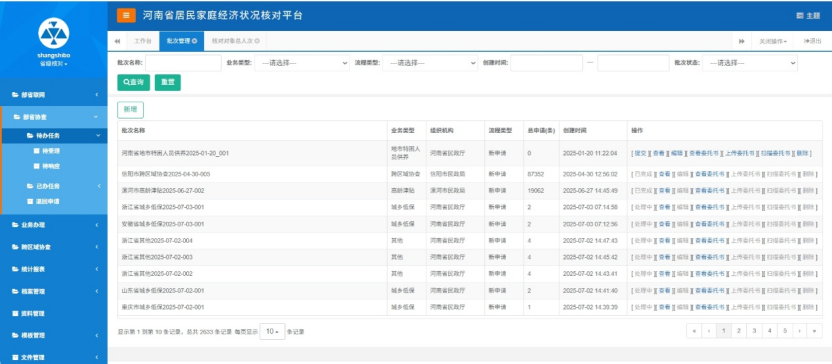832x364 pixels.
Task: Click 查看 in 重庆市城乡低保 row
Action: (x=664, y=307)
